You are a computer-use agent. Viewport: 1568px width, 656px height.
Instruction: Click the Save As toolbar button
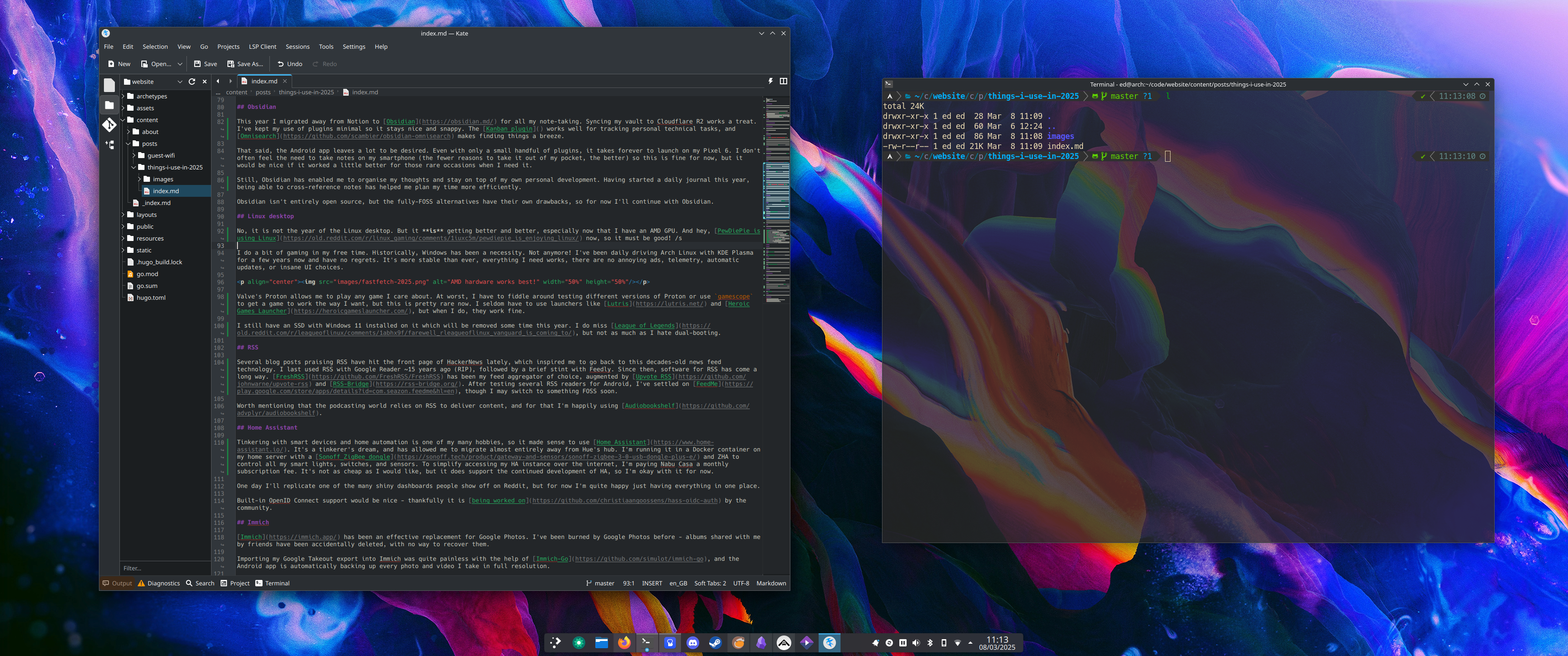pyautogui.click(x=245, y=64)
